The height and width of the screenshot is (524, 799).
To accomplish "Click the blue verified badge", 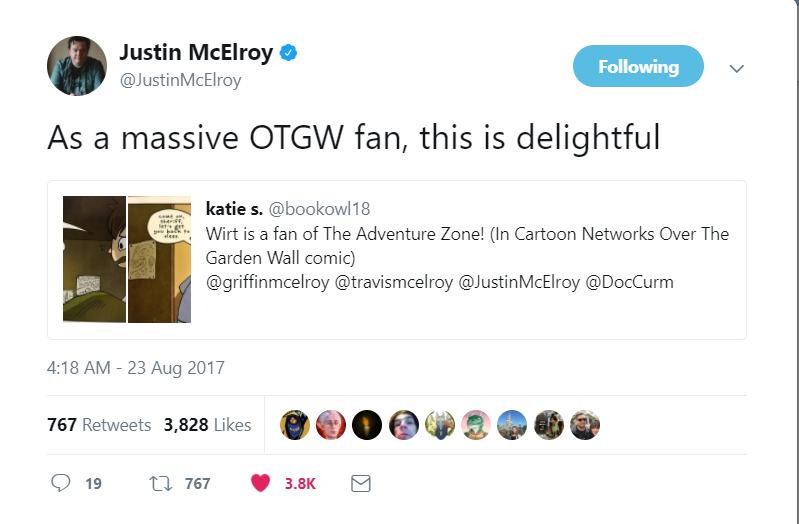I will 289,53.
